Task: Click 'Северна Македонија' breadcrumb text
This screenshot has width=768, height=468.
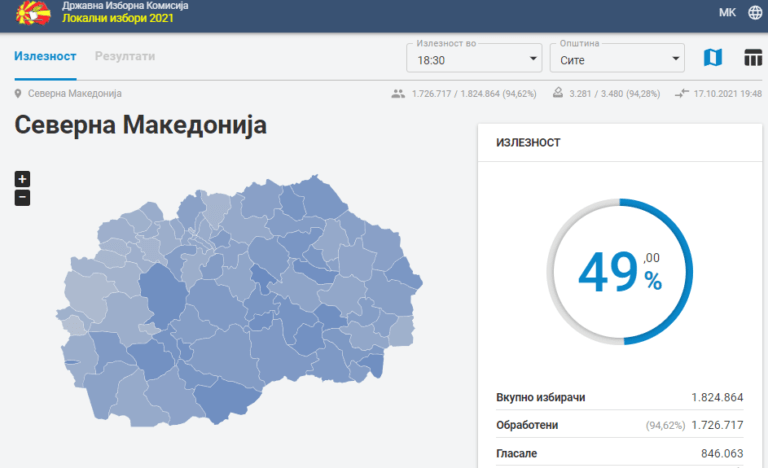Action: (75, 93)
